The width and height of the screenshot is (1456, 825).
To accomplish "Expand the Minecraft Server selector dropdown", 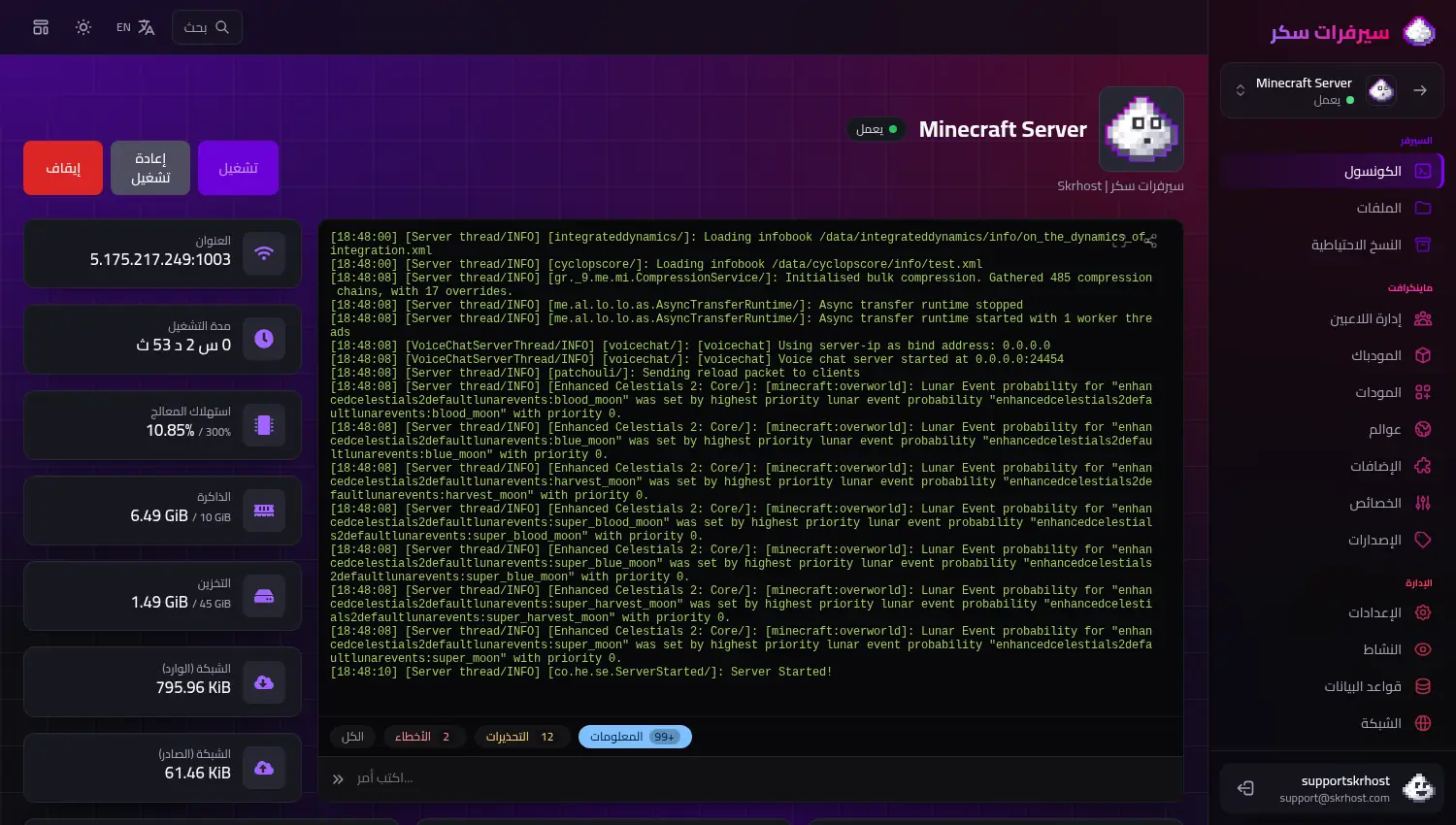I will tap(1241, 90).
